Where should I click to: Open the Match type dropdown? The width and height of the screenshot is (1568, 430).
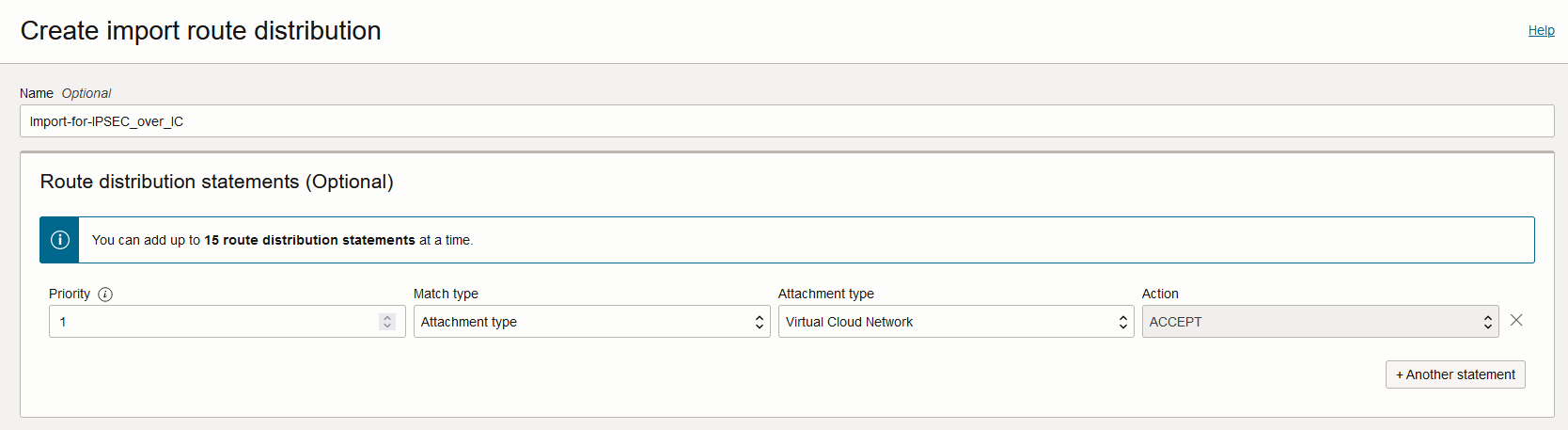pos(591,322)
